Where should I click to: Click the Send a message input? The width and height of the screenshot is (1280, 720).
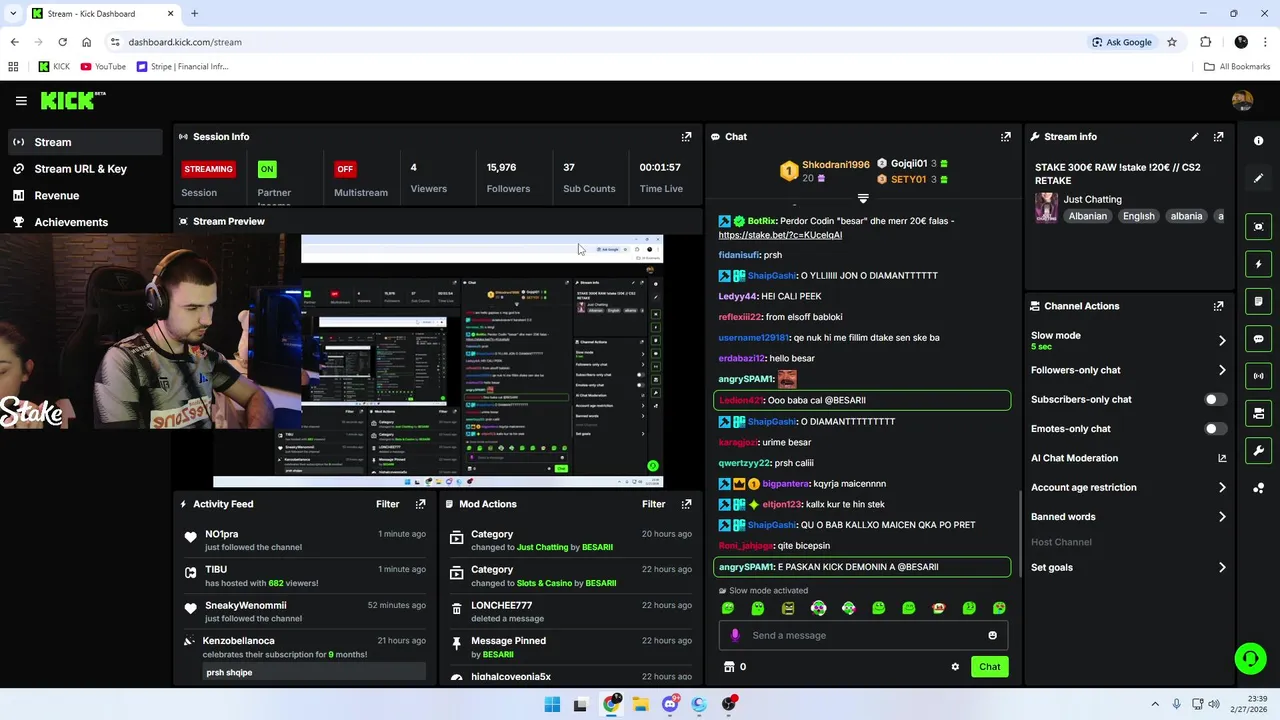pos(863,635)
